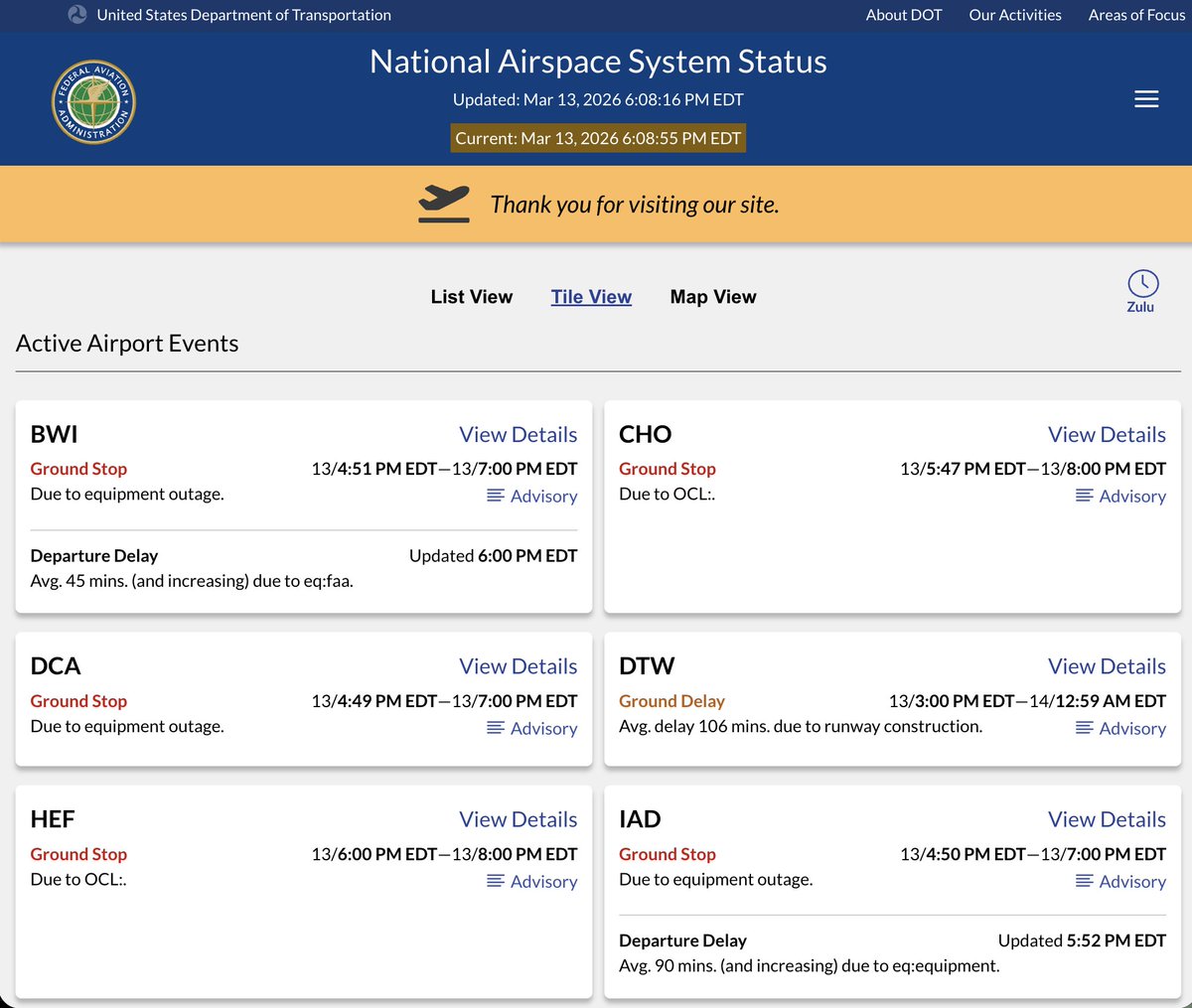Click DCA time range starting 13/4:49 PM
1192x1008 pixels.
click(x=444, y=701)
